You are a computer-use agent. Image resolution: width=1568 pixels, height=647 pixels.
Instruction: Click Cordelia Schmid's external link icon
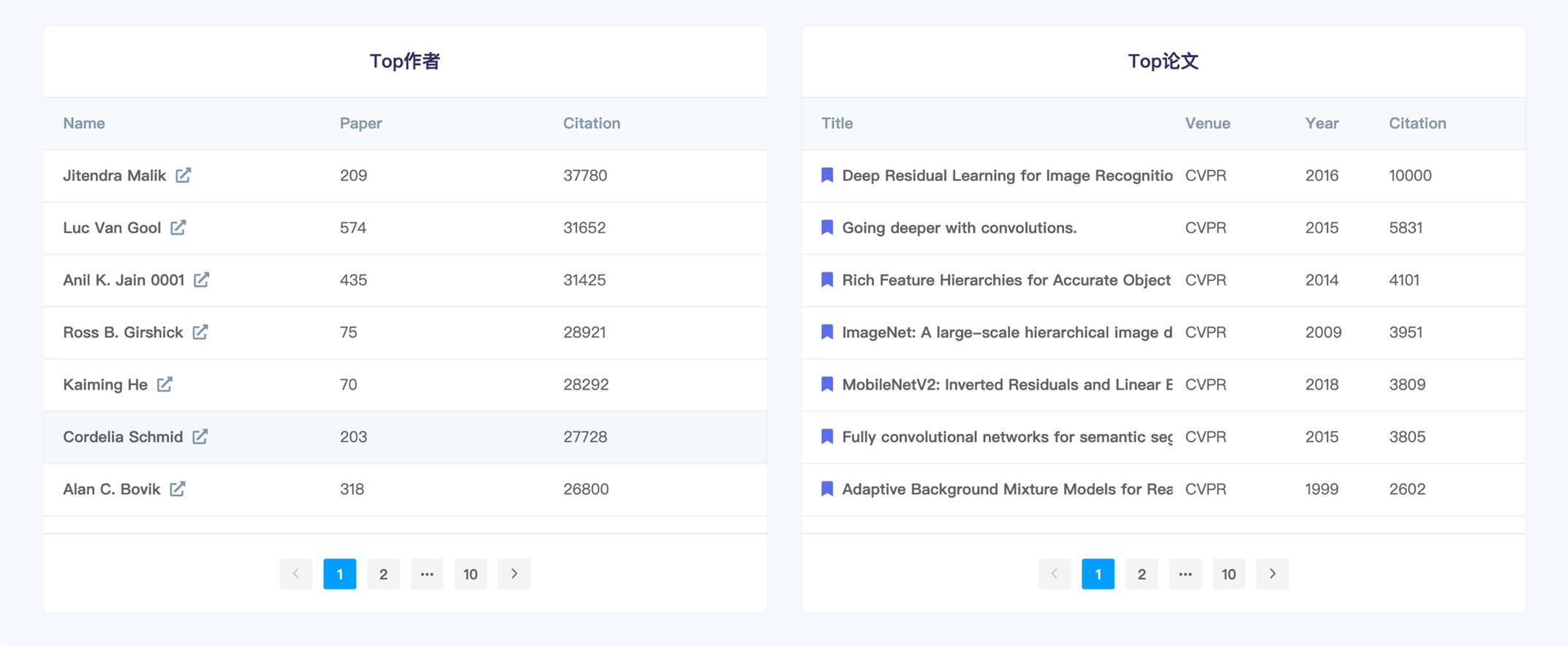point(200,436)
